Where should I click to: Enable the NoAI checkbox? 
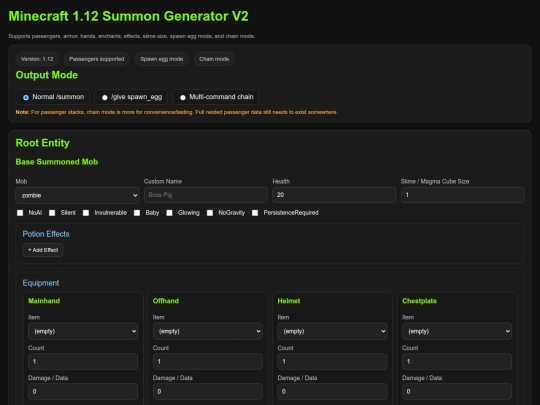[20, 213]
